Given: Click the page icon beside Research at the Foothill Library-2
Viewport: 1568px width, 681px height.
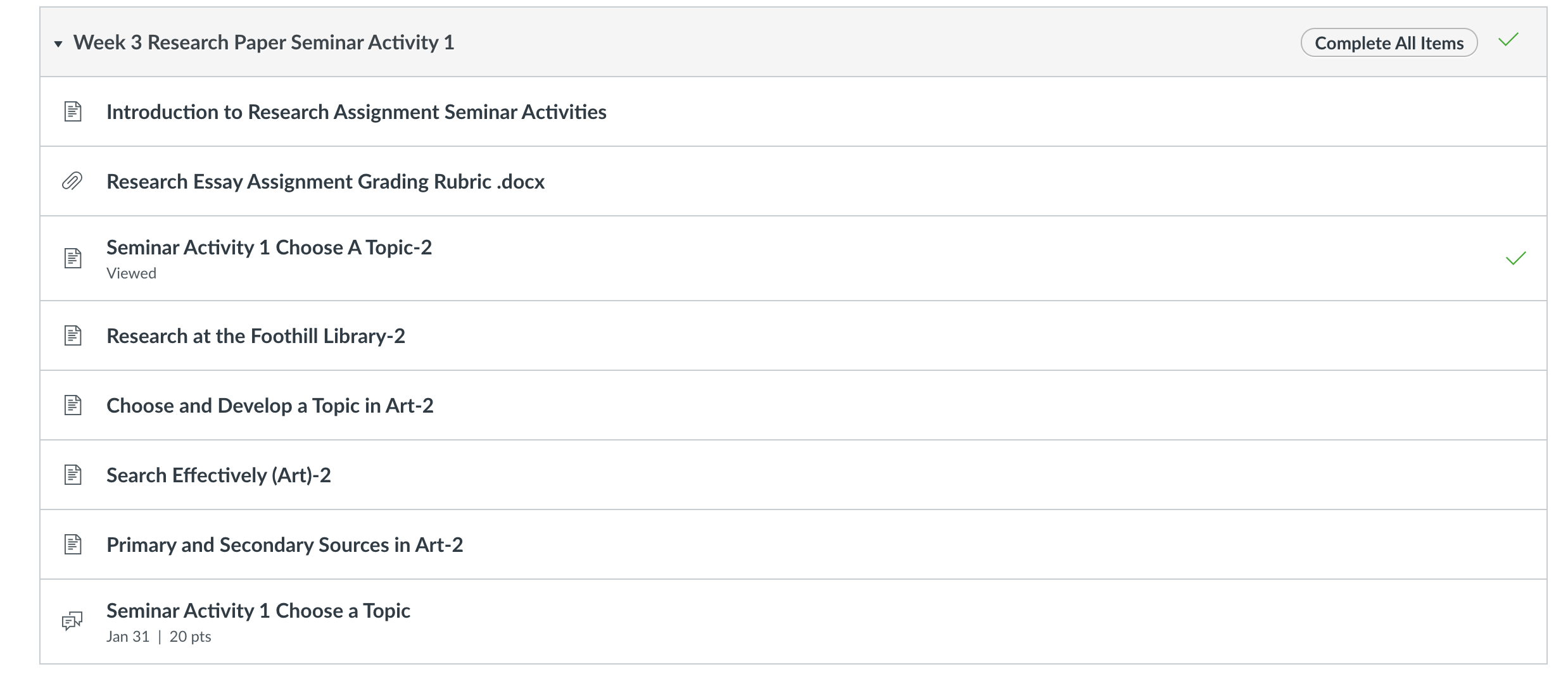Looking at the screenshot, I should (x=73, y=335).
